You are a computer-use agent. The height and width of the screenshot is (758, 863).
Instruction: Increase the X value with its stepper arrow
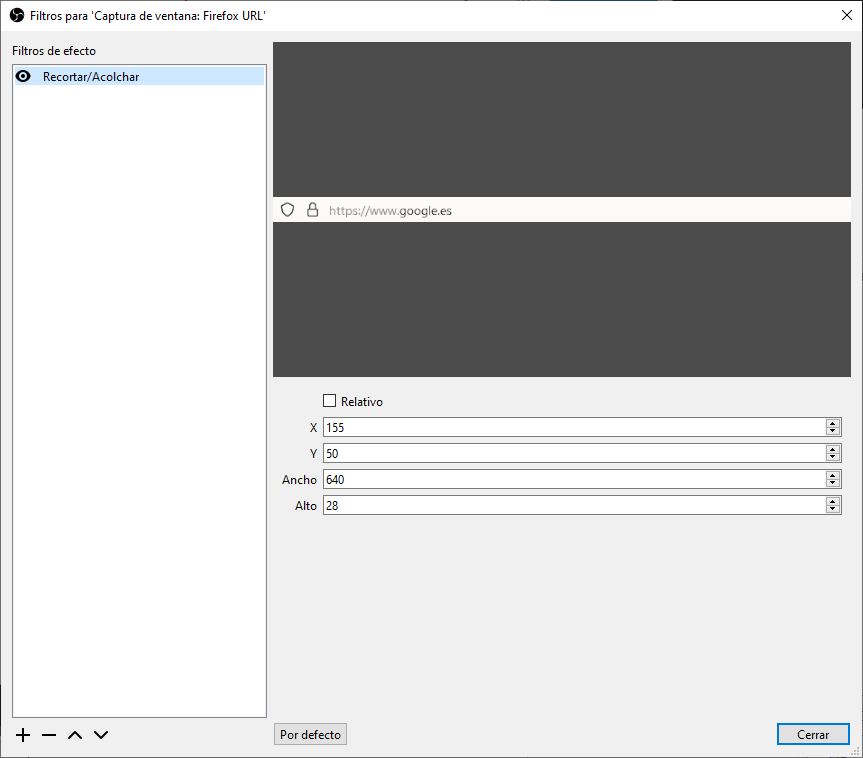click(x=832, y=423)
